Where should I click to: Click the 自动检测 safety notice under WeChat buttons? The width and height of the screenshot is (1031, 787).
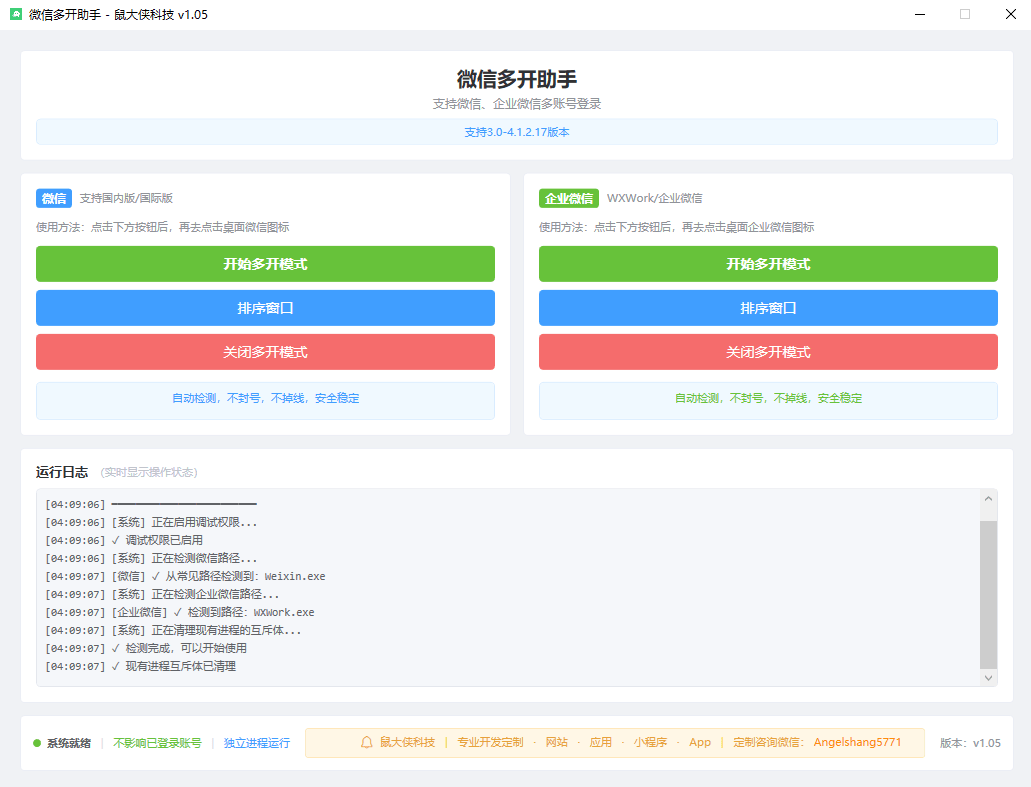[x=265, y=400]
